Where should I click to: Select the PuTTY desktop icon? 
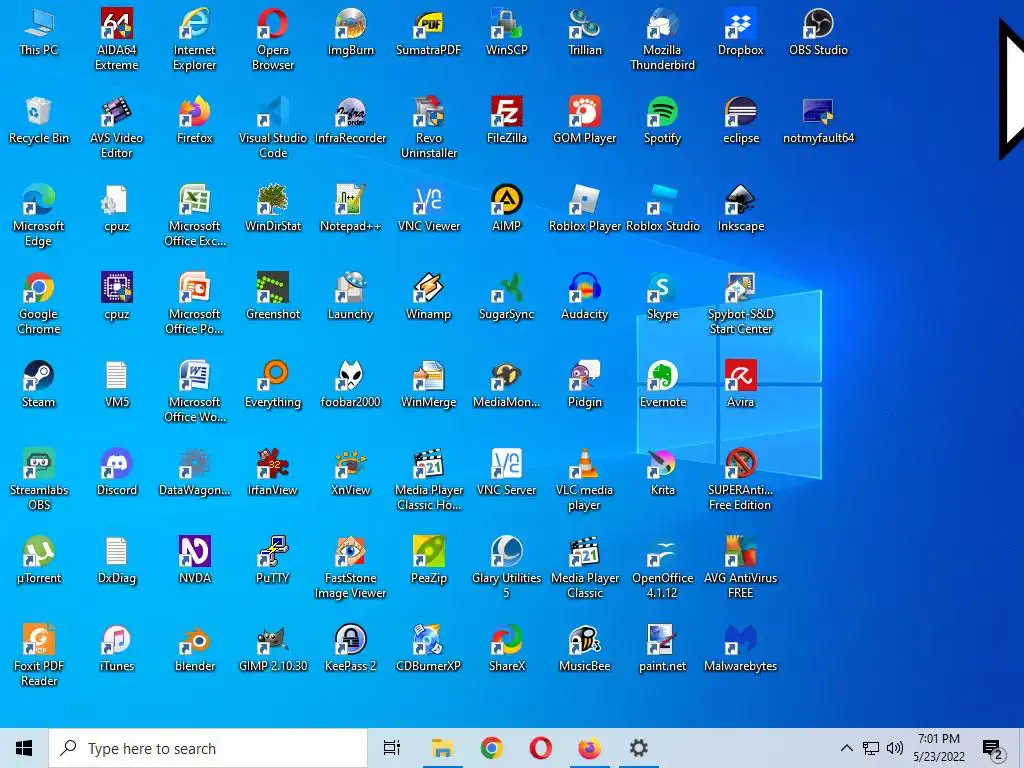272,562
